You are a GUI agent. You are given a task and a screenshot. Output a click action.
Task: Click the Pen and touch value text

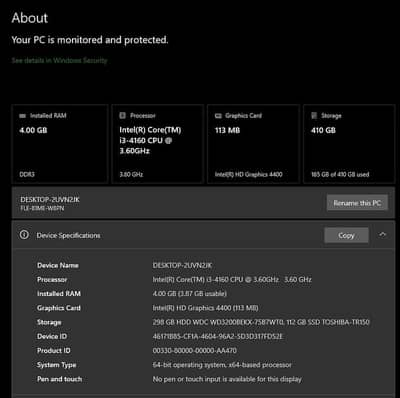pyautogui.click(x=227, y=379)
